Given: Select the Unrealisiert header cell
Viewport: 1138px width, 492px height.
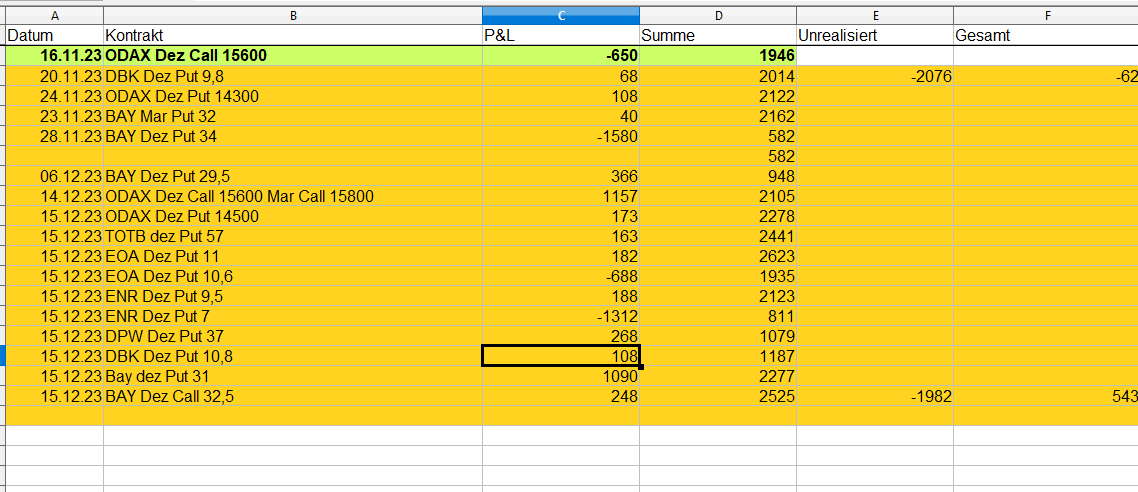Looking at the screenshot, I should click(x=875, y=35).
